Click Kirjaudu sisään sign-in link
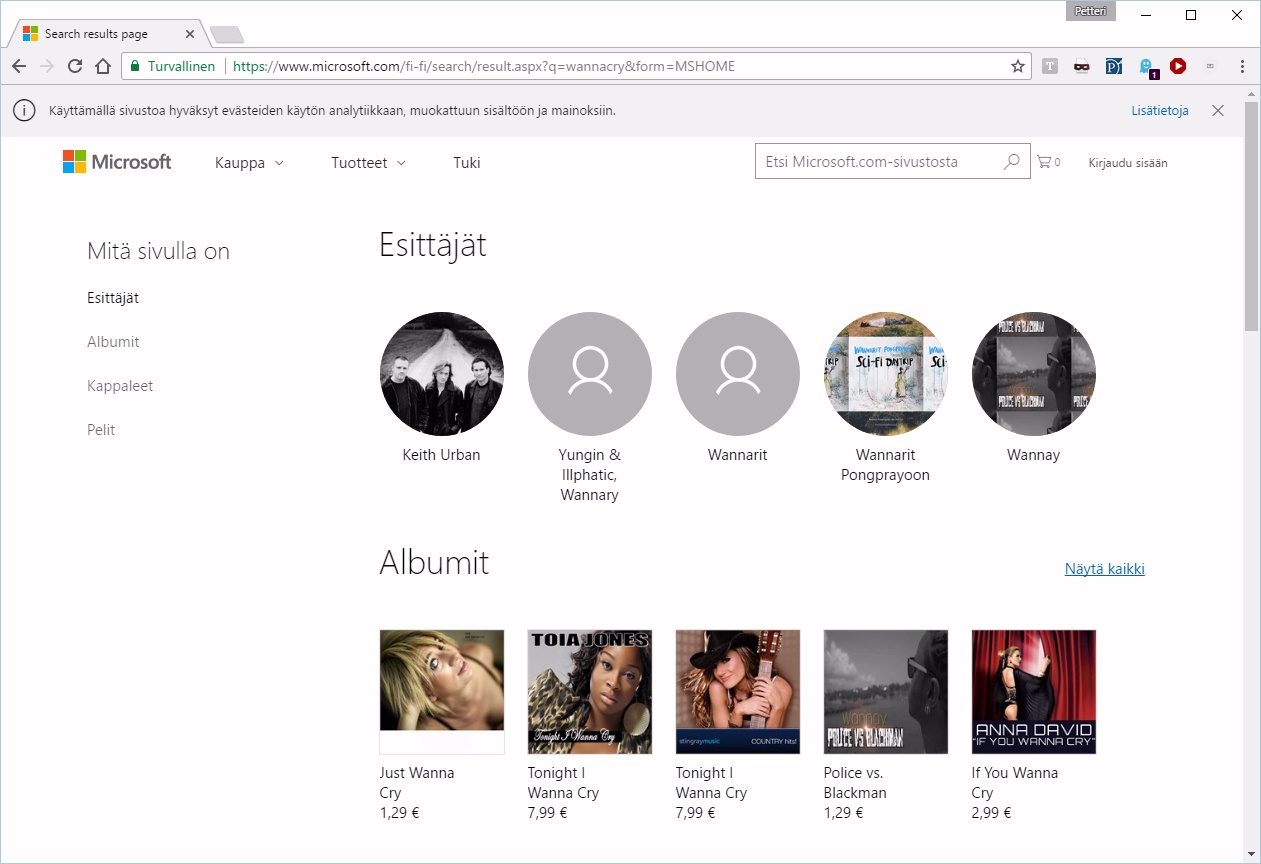Viewport: 1261px width, 864px height. (1128, 162)
